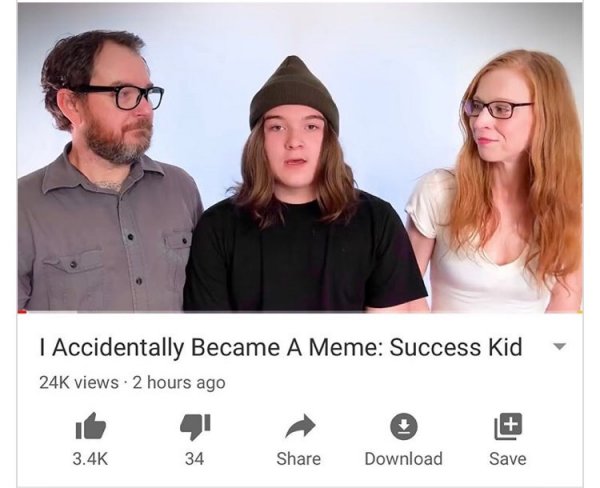Click the red progress bar start
Viewport: 600px width, 488px height.
click(22, 312)
